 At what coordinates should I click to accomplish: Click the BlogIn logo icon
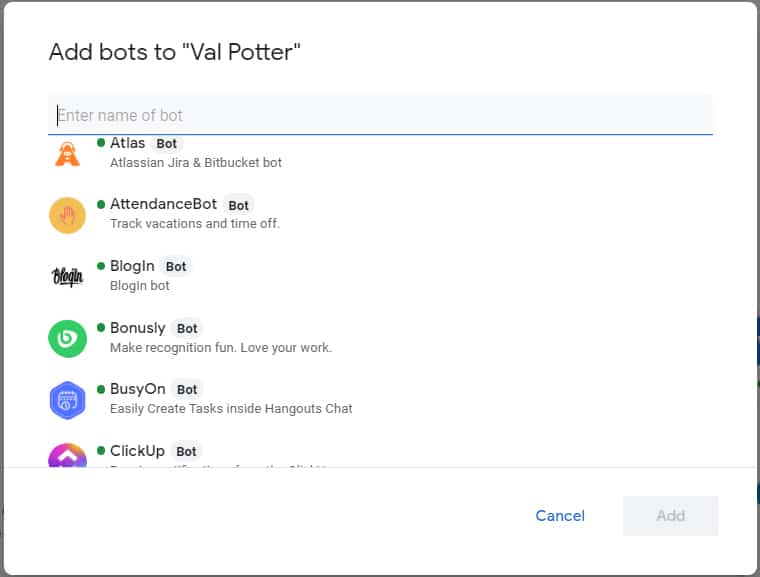68,276
